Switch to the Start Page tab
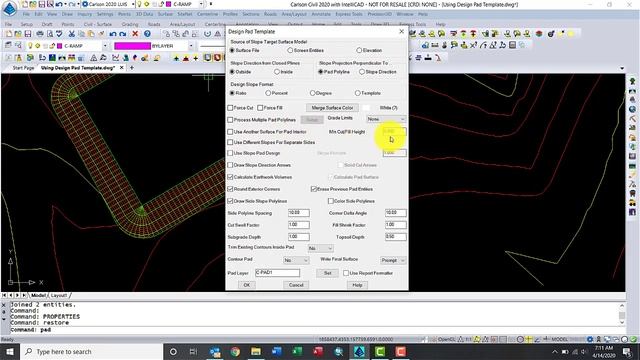The image size is (640, 360). pos(23,68)
